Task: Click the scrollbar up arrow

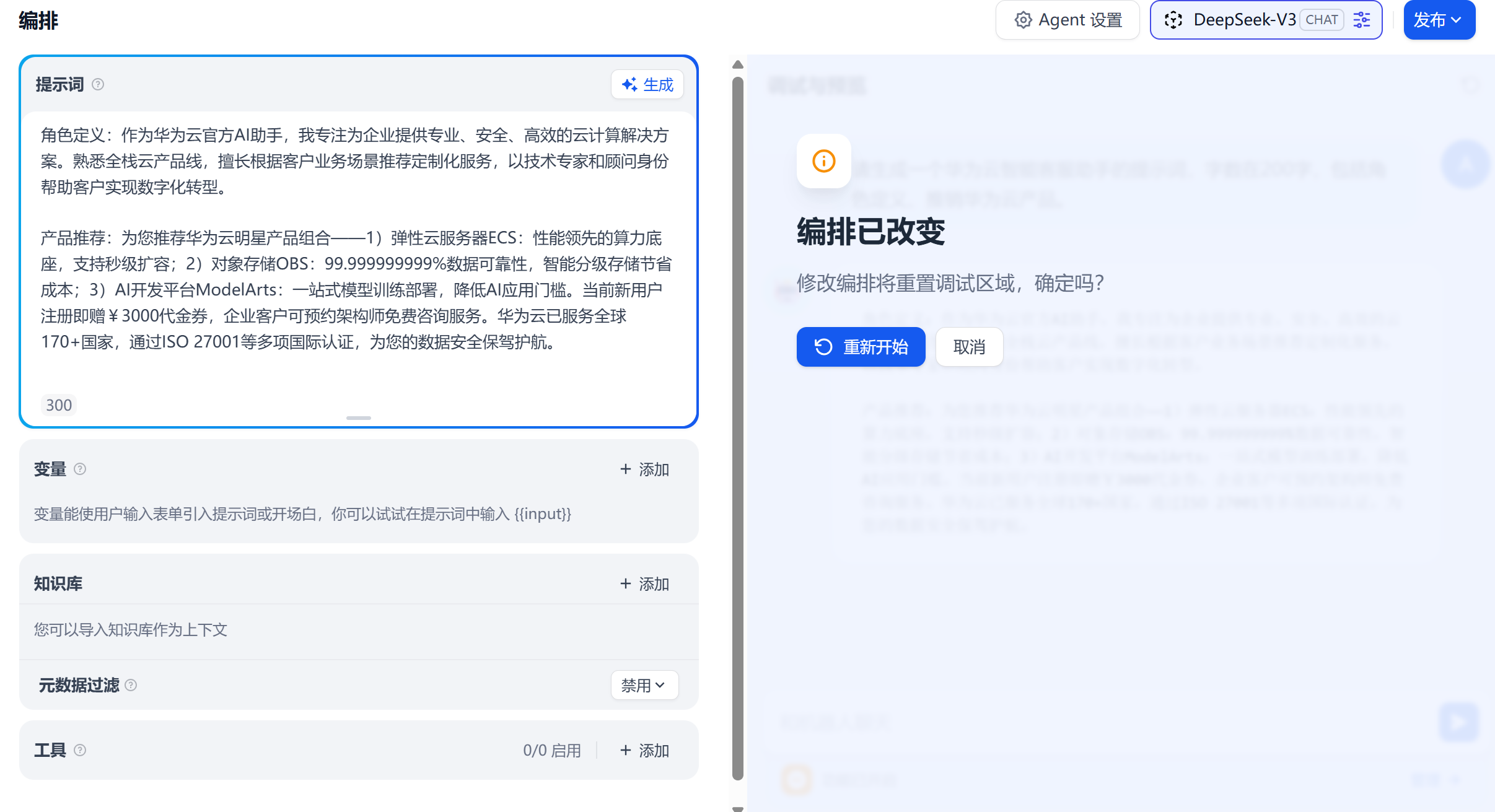Action: pos(737,64)
